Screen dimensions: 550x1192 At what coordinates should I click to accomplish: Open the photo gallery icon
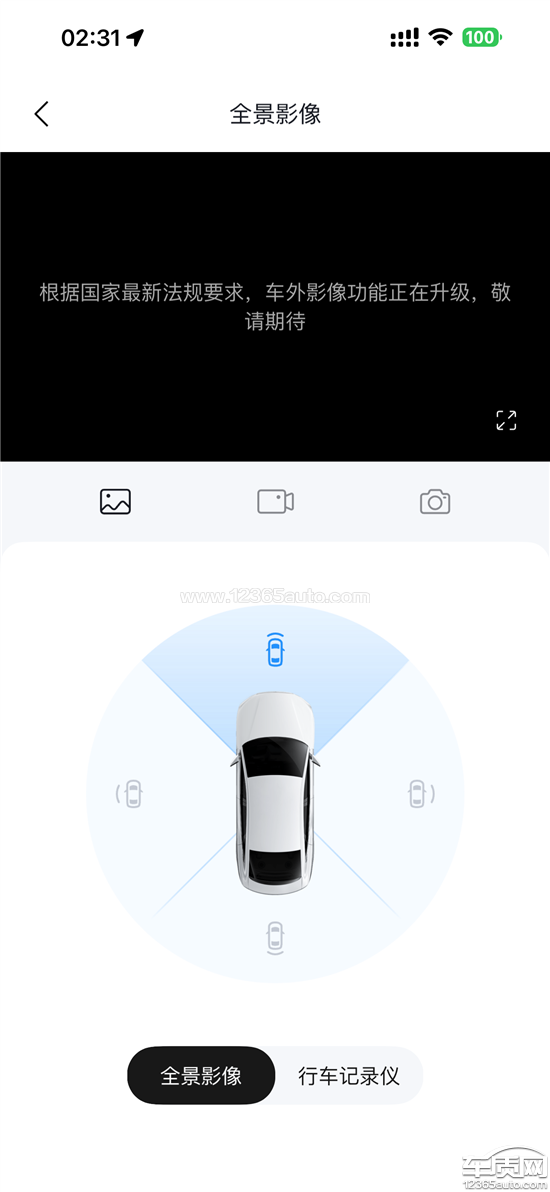[116, 502]
